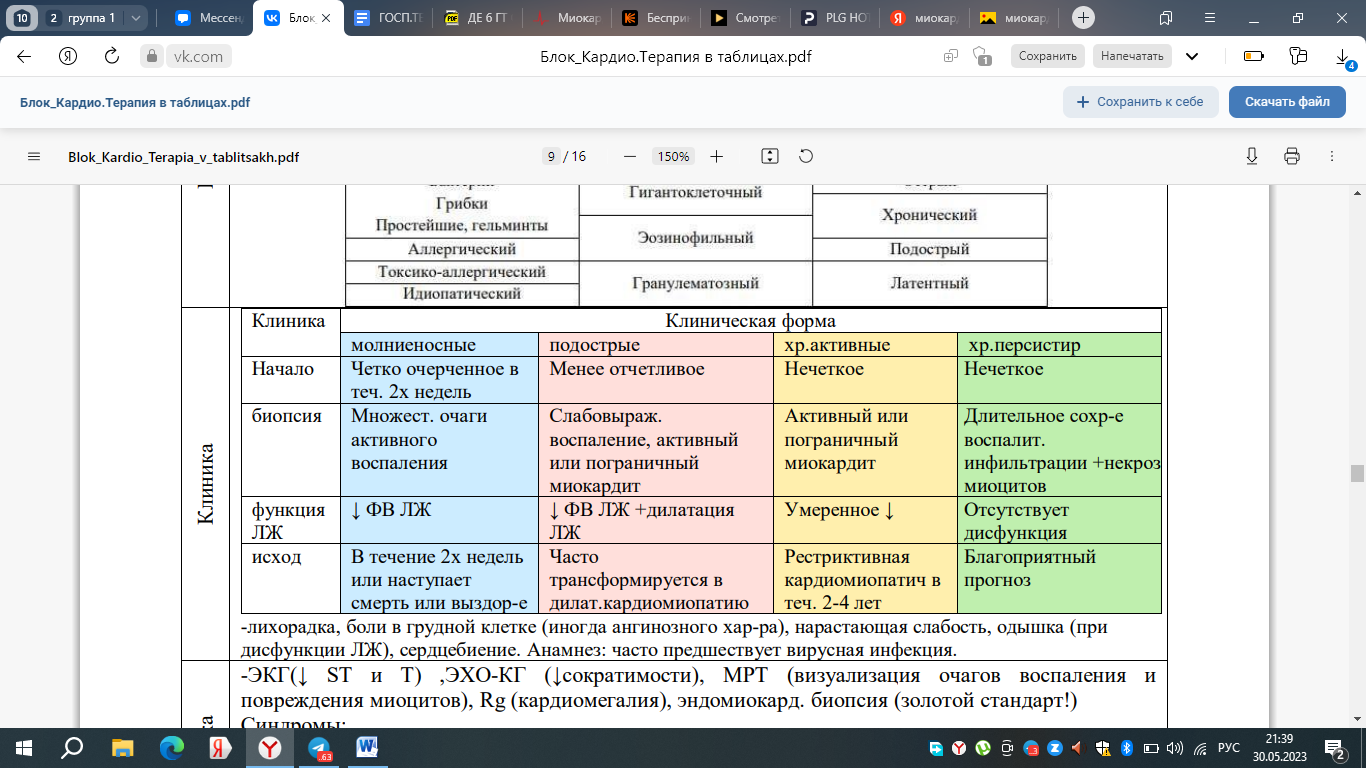Open Telegram from the taskbar
The image size is (1366, 768).
(319, 747)
